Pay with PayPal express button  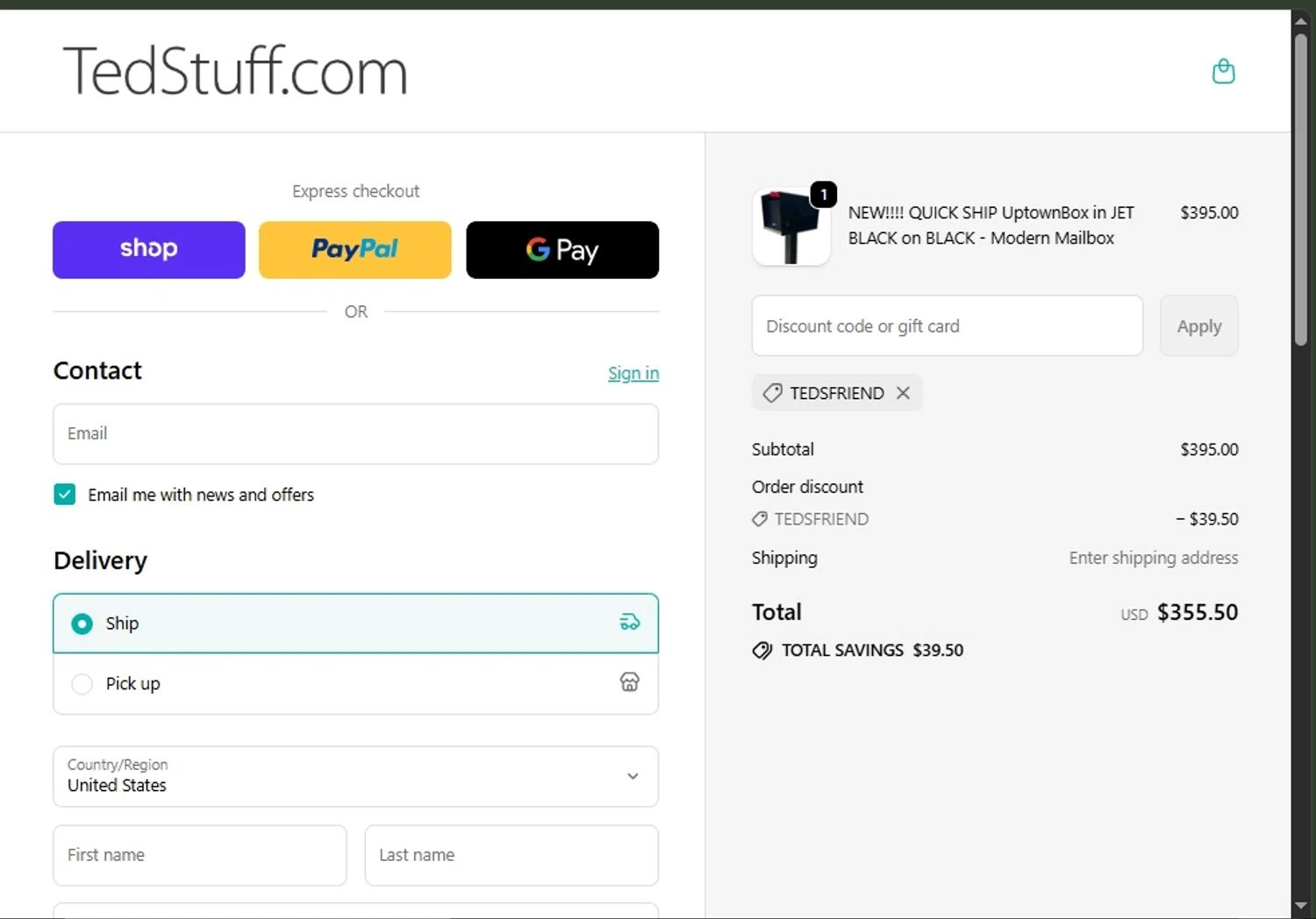click(355, 250)
